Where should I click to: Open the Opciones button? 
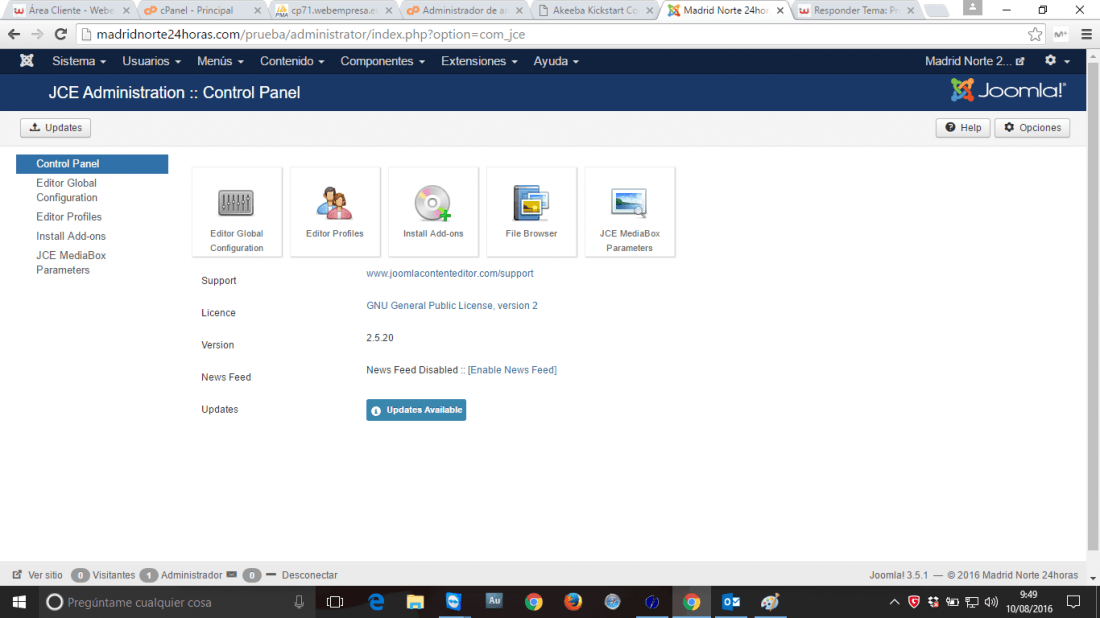pos(1032,128)
